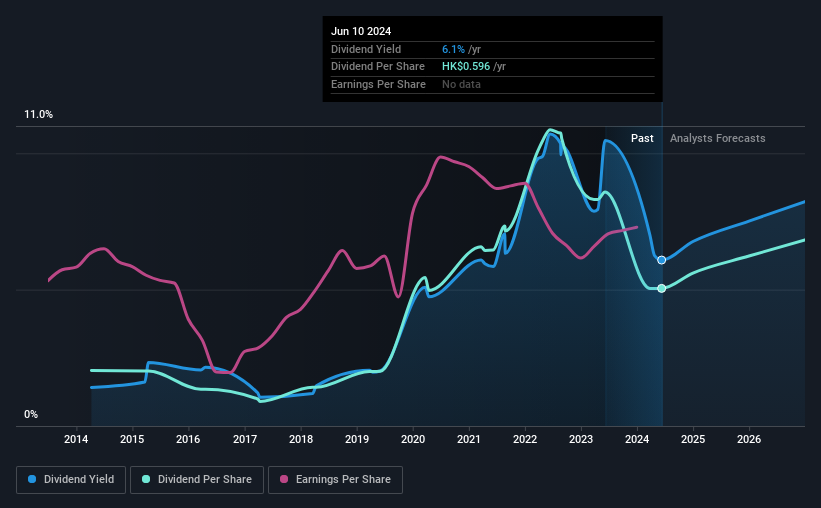Click the 'Earnings Per Share' row label in tooltip
This screenshot has width=821, height=508.
(x=378, y=84)
